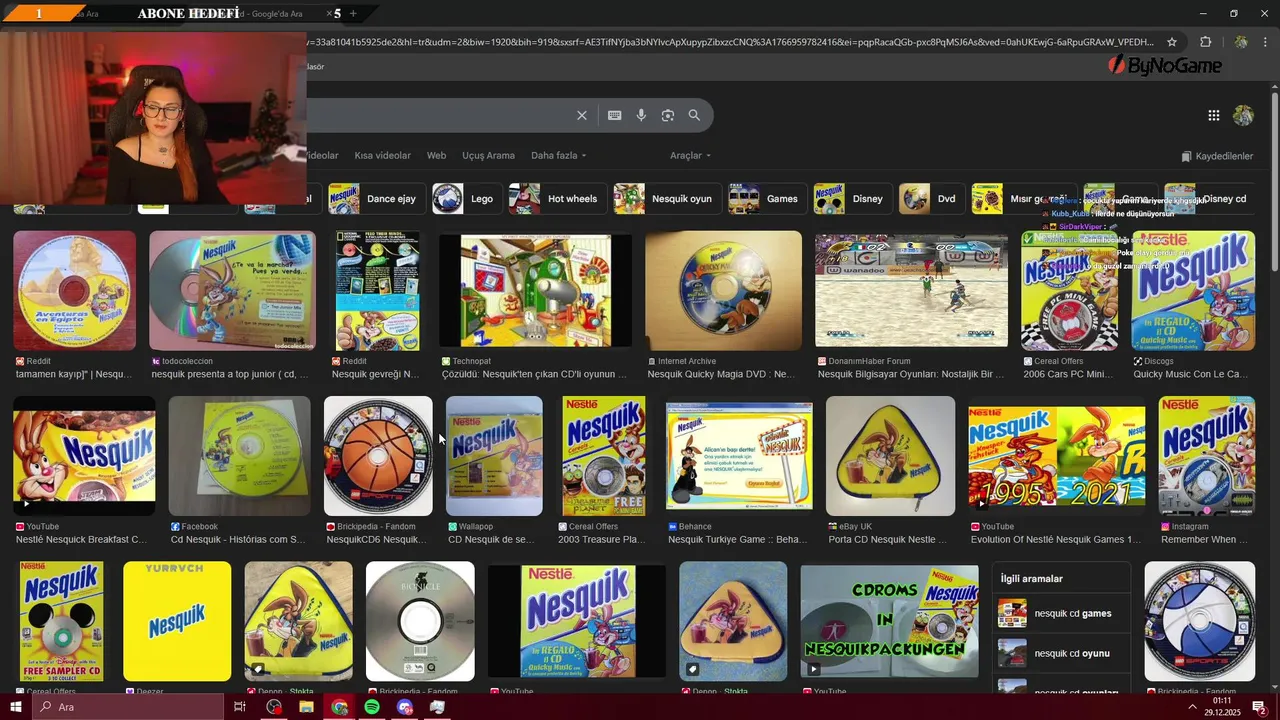
Task: Open 'Nestlé Nesquick Breakfast C...' YouTube caption
Action: tap(81, 539)
